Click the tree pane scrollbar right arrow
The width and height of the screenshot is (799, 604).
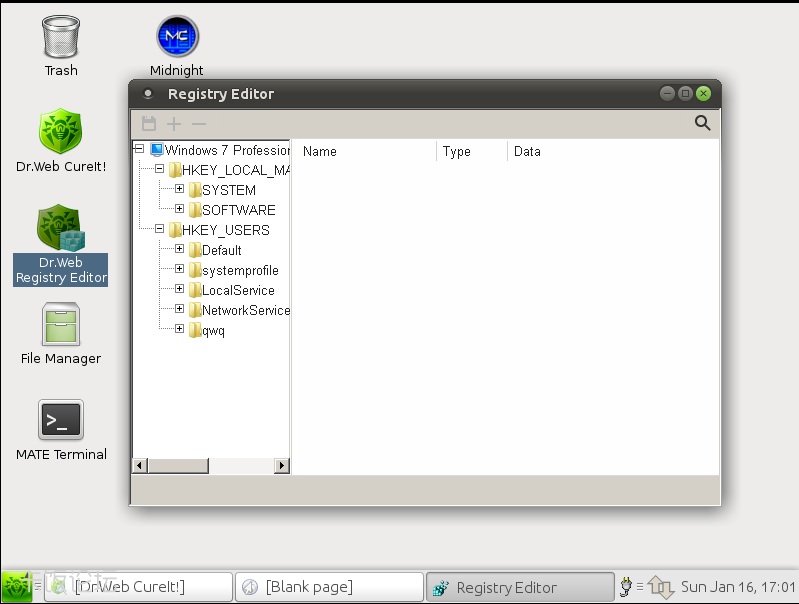tap(282, 465)
